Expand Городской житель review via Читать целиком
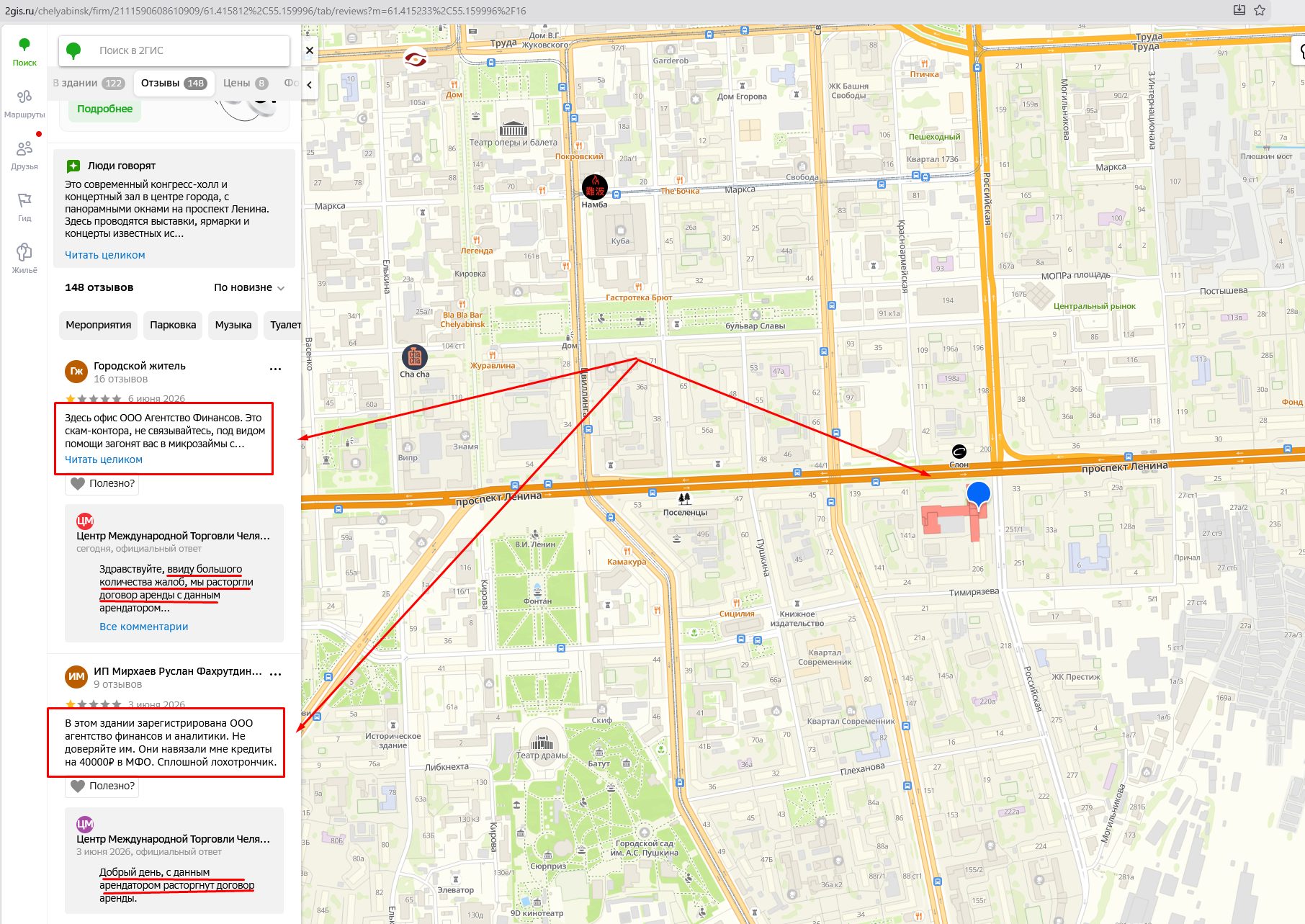This screenshot has width=1305, height=924. tap(104, 459)
